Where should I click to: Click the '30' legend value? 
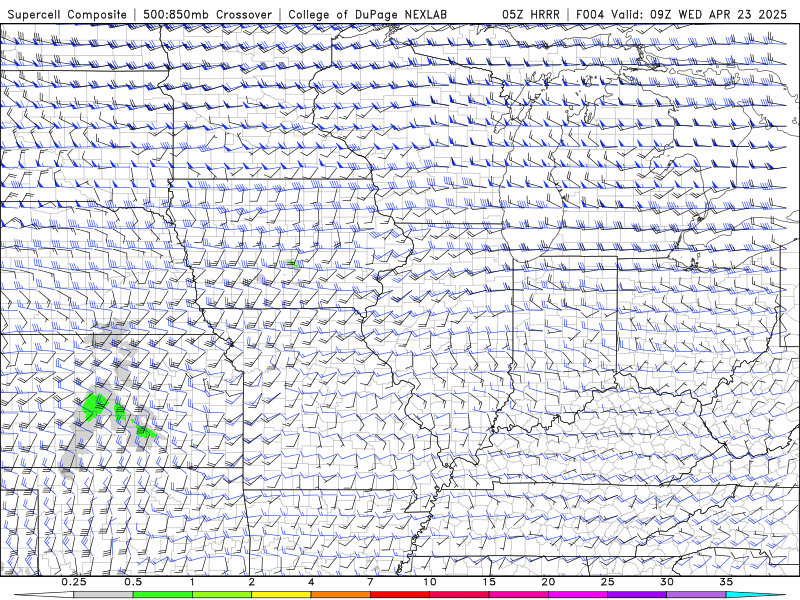[666, 582]
